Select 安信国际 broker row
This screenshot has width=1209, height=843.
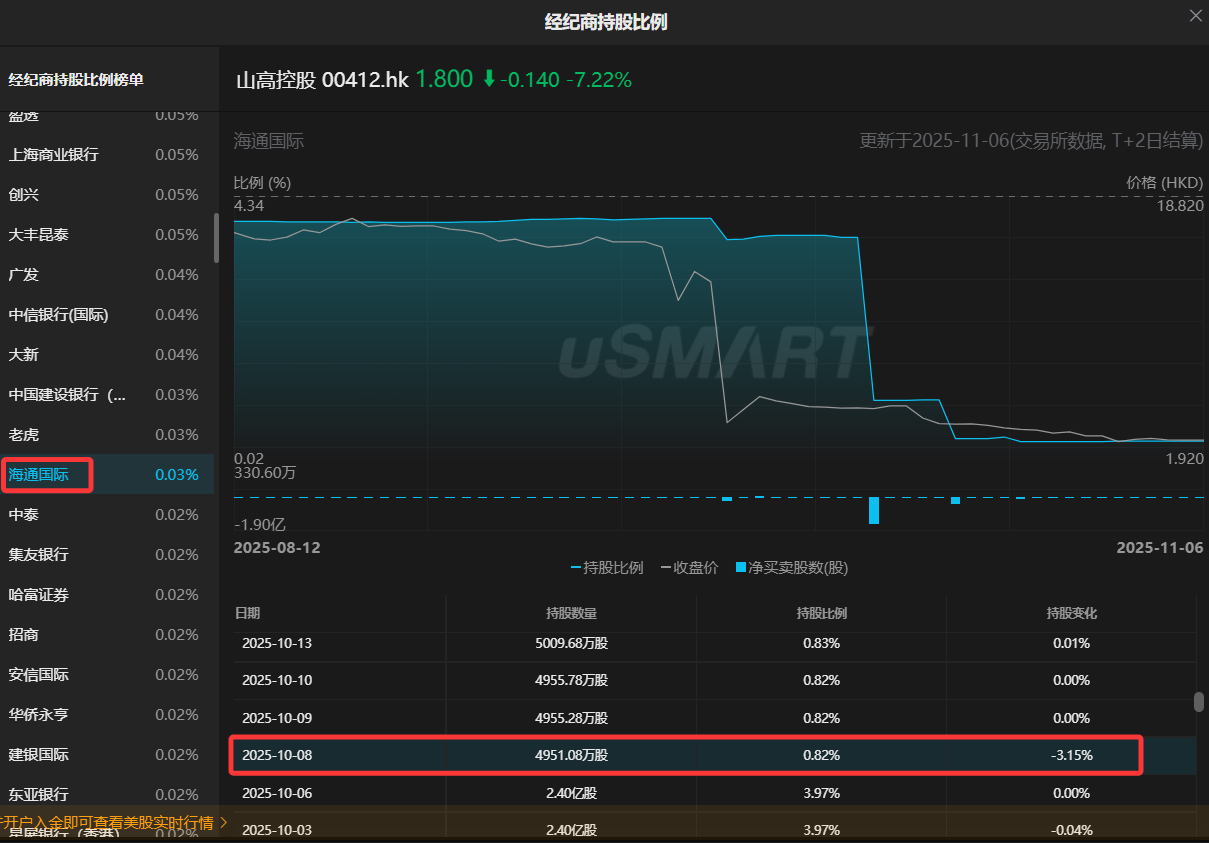[x=107, y=675]
